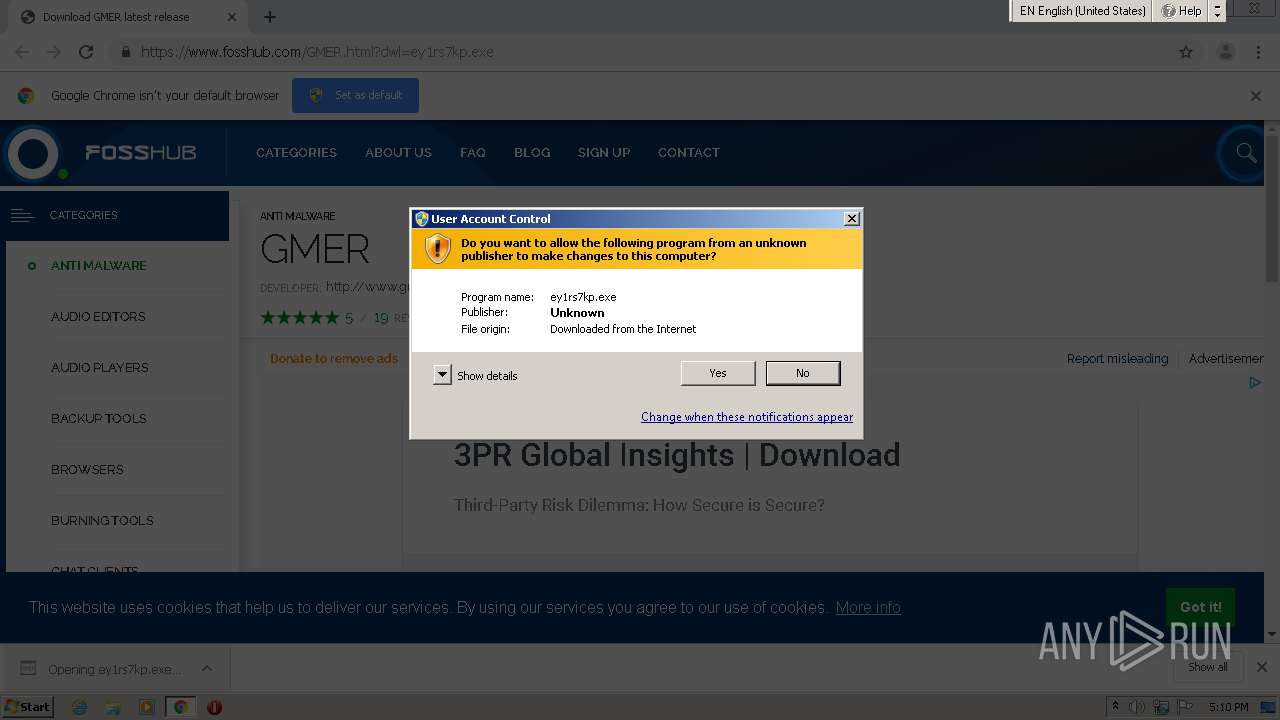Open the ey1rs7kp.exe download item chevron
This screenshot has width=1280, height=720.
[x=207, y=669]
